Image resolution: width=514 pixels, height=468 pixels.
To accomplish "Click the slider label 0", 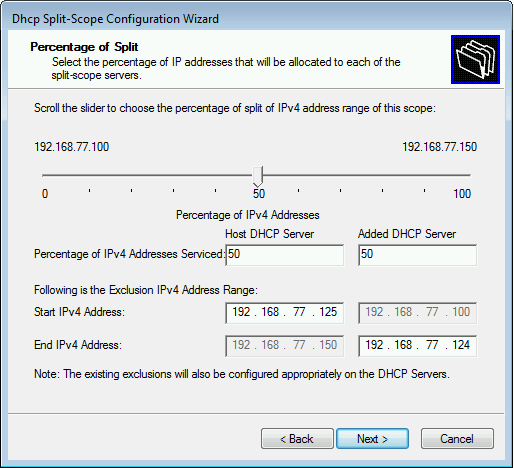I will click(45, 194).
